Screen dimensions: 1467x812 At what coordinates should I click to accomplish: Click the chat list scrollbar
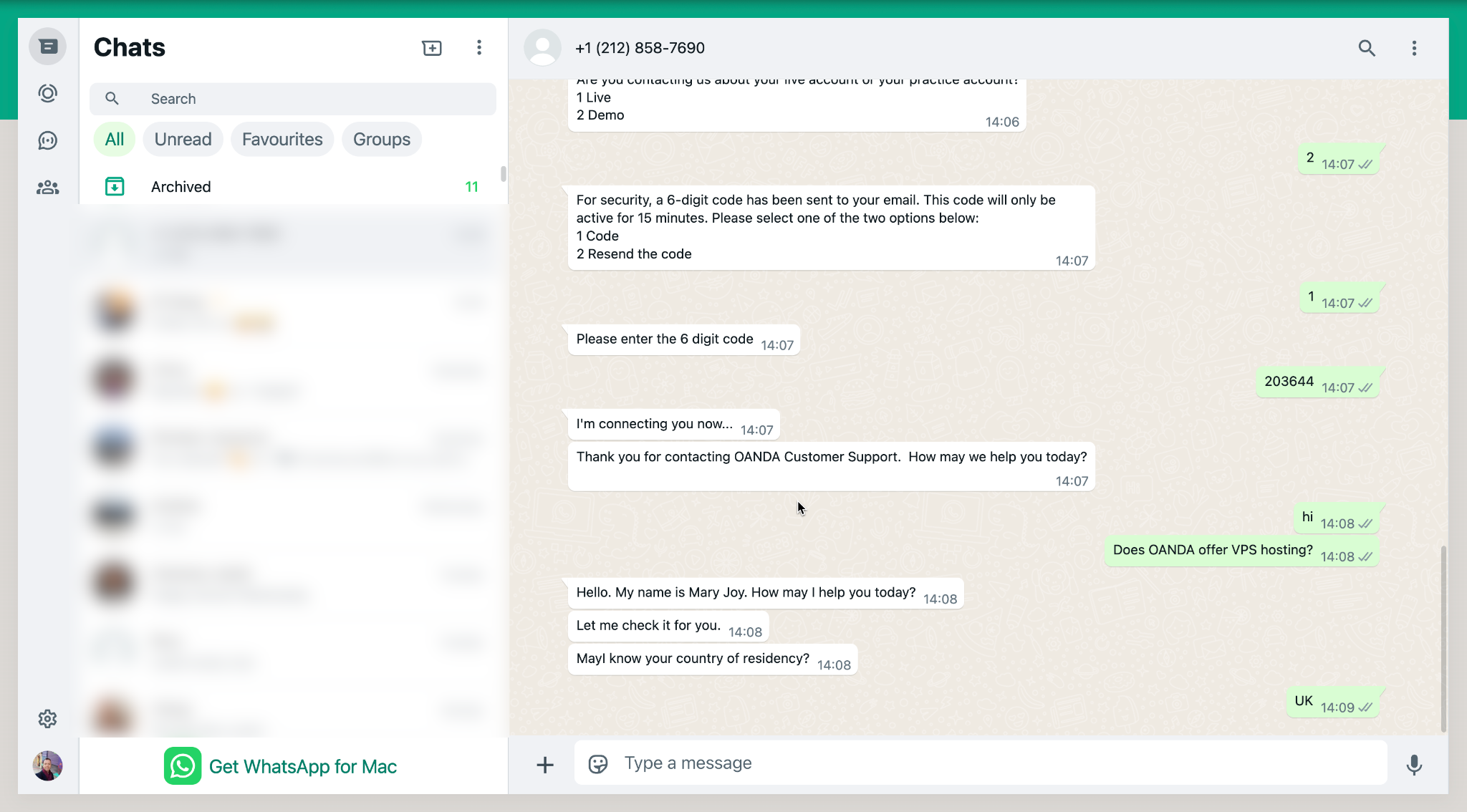(504, 174)
